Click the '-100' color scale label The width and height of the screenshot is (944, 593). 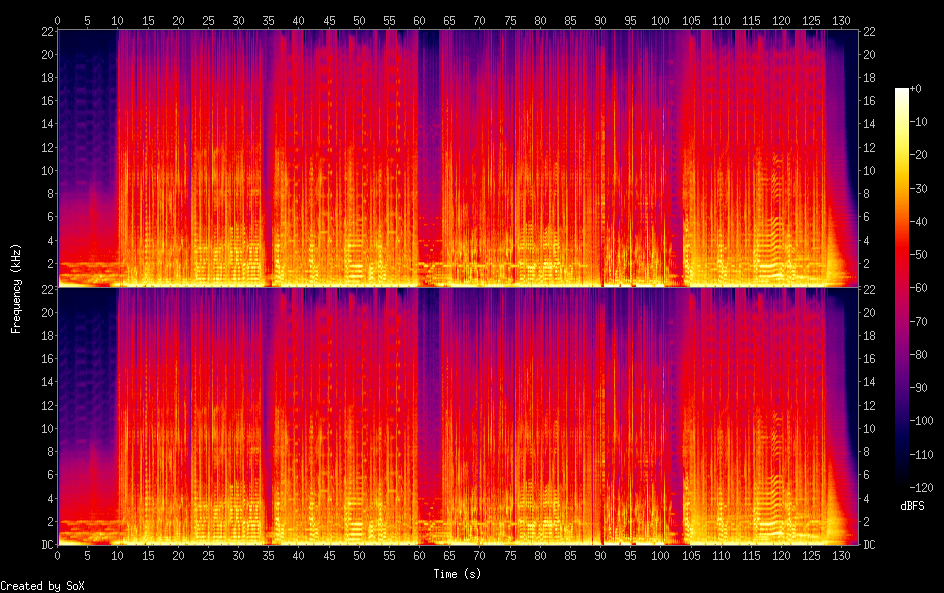[x=921, y=421]
